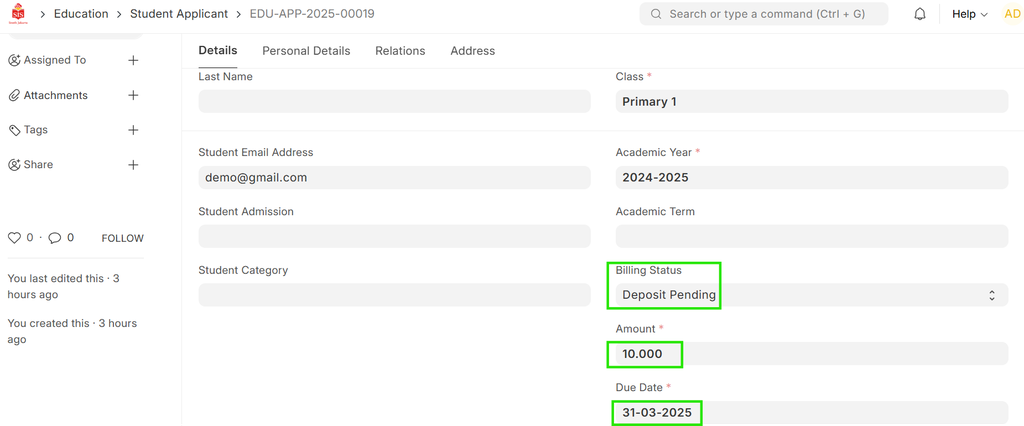Click the search command bar
1024x426 pixels.
[764, 14]
